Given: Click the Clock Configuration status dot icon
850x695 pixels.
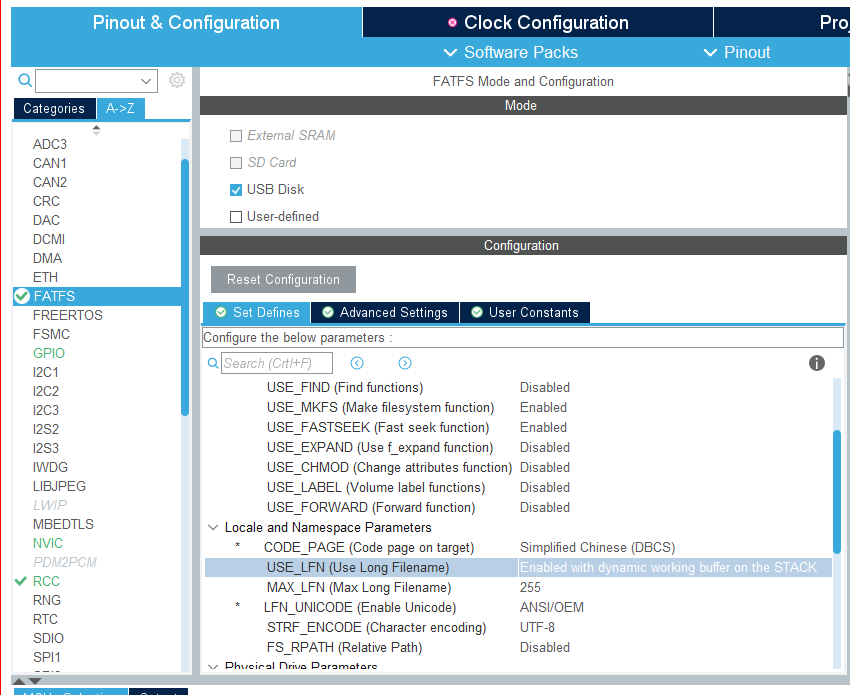Looking at the screenshot, I should [x=452, y=23].
